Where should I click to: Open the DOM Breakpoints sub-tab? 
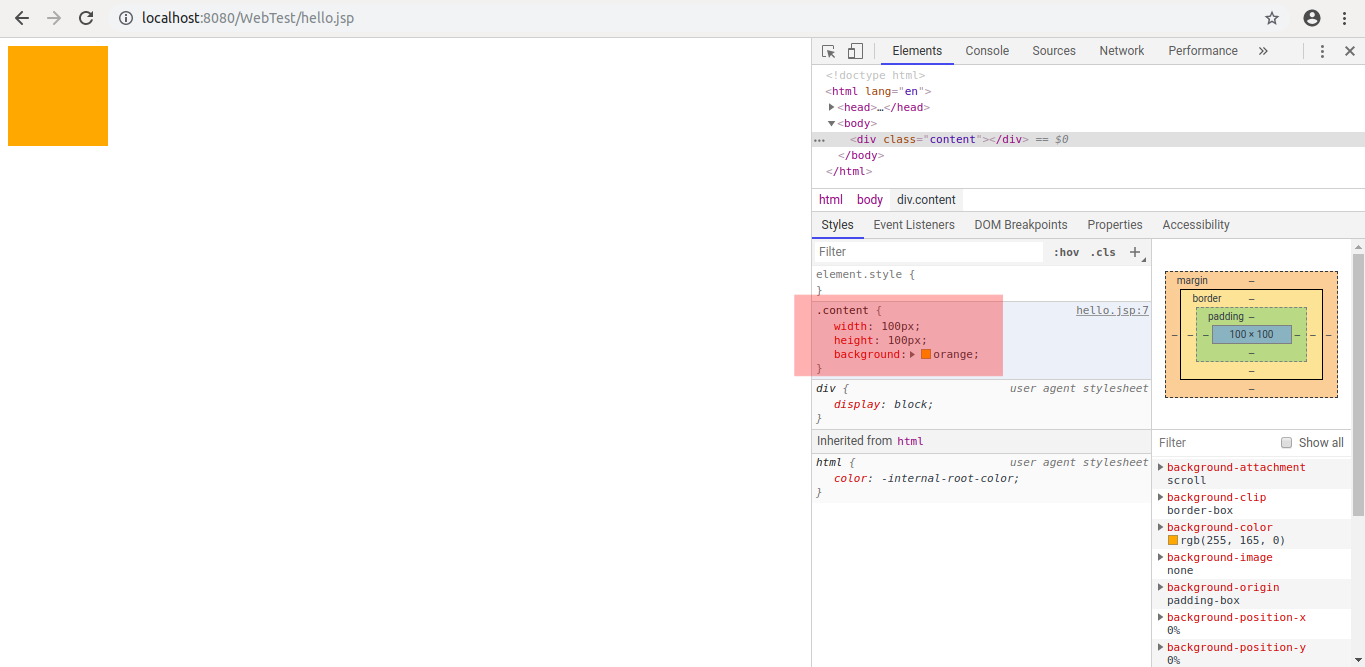pos(1021,225)
